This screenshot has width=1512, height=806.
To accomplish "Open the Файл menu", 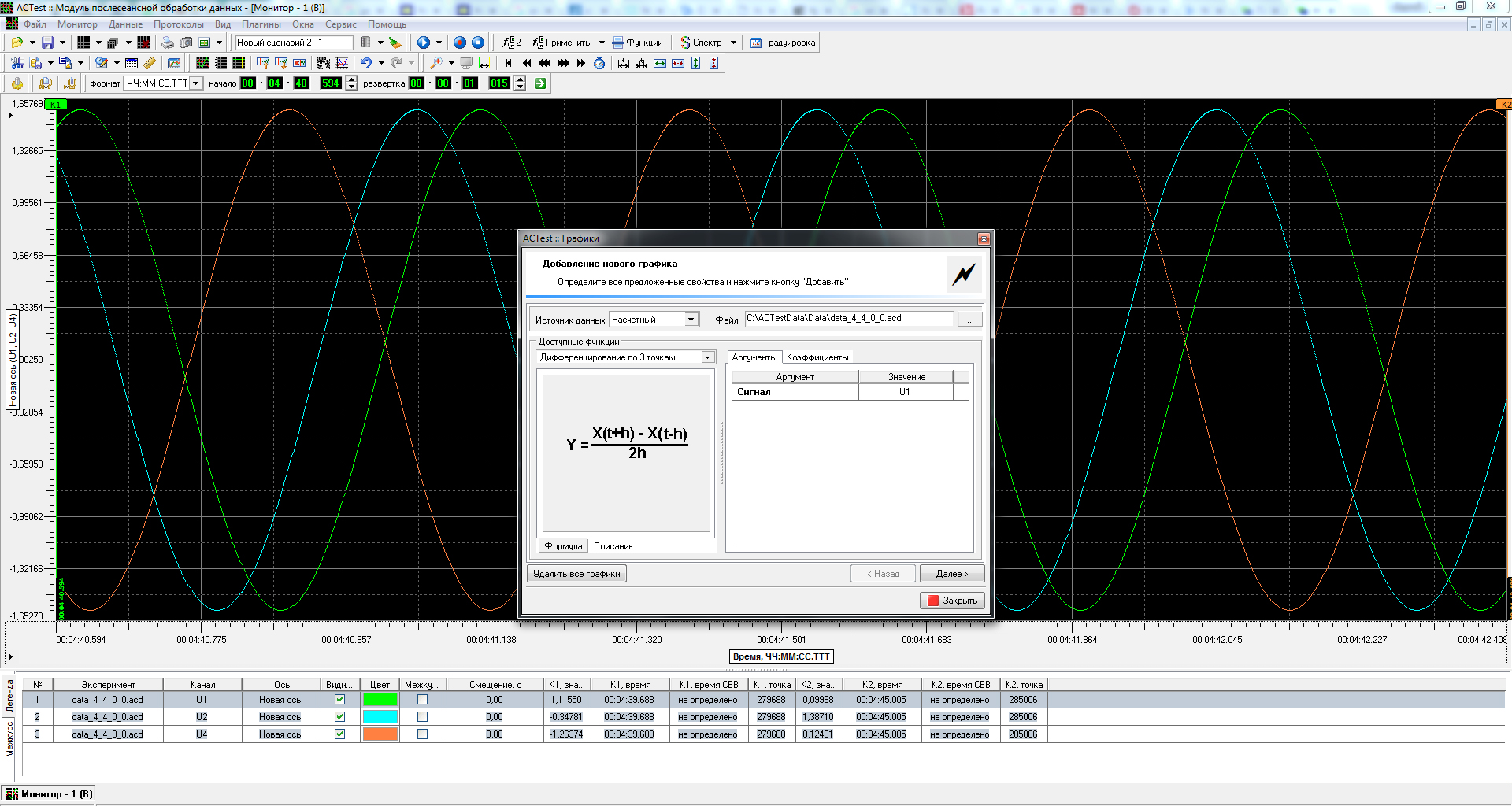I will coord(35,24).
